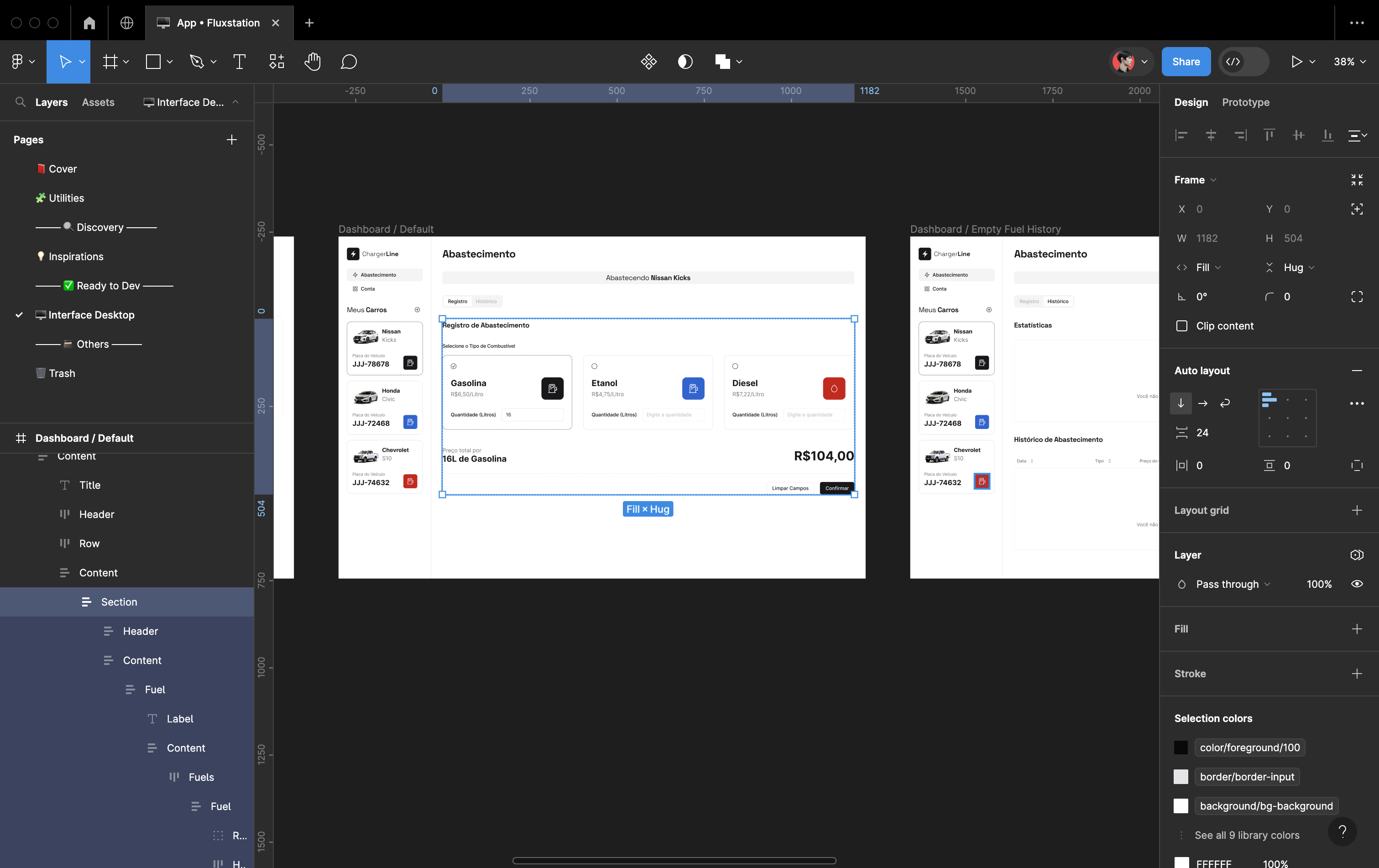The image size is (1379, 868).
Task: Open Frame type dropdown
Action: [x=1195, y=180]
